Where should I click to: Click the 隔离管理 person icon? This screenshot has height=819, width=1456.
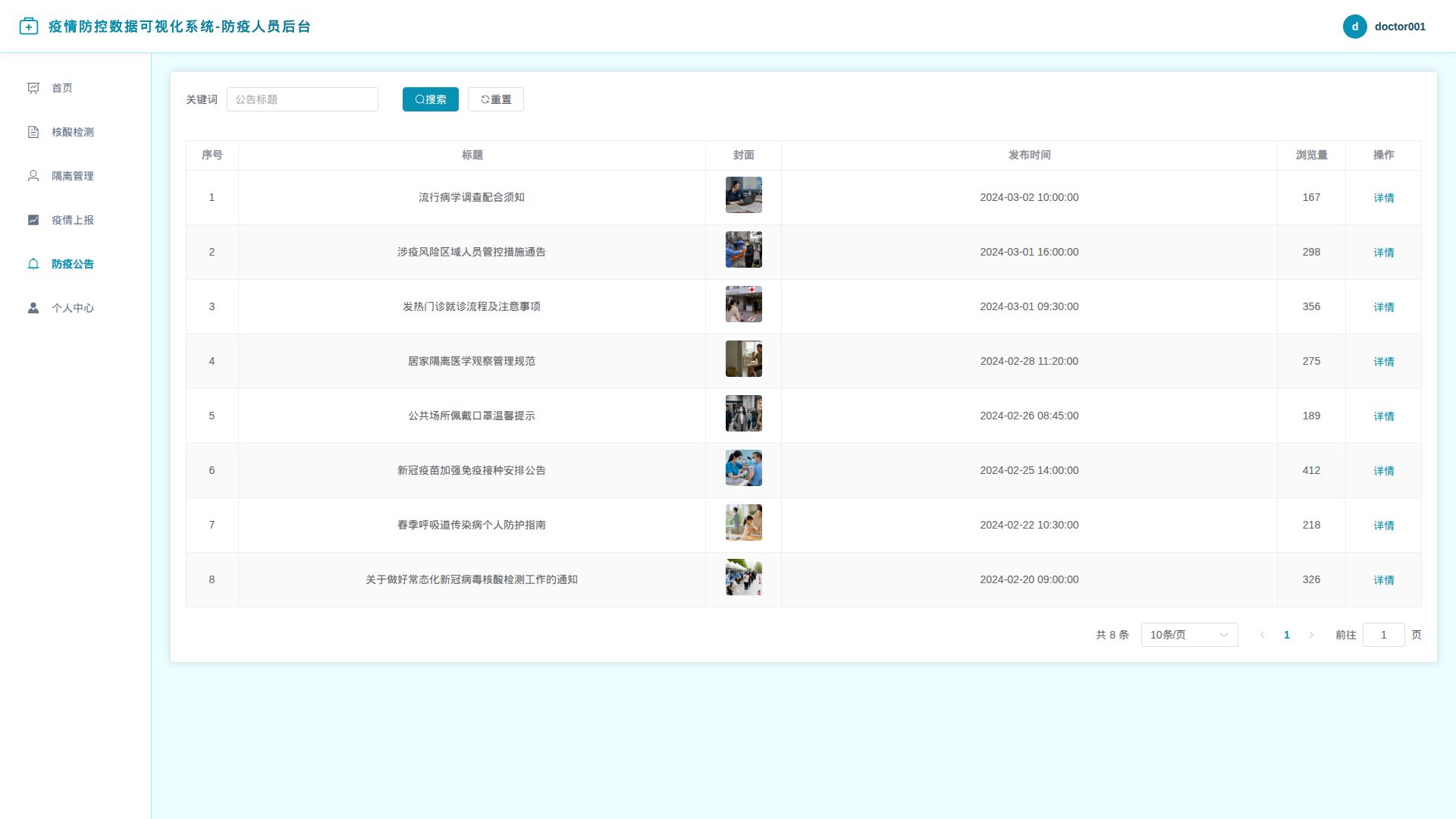point(33,176)
